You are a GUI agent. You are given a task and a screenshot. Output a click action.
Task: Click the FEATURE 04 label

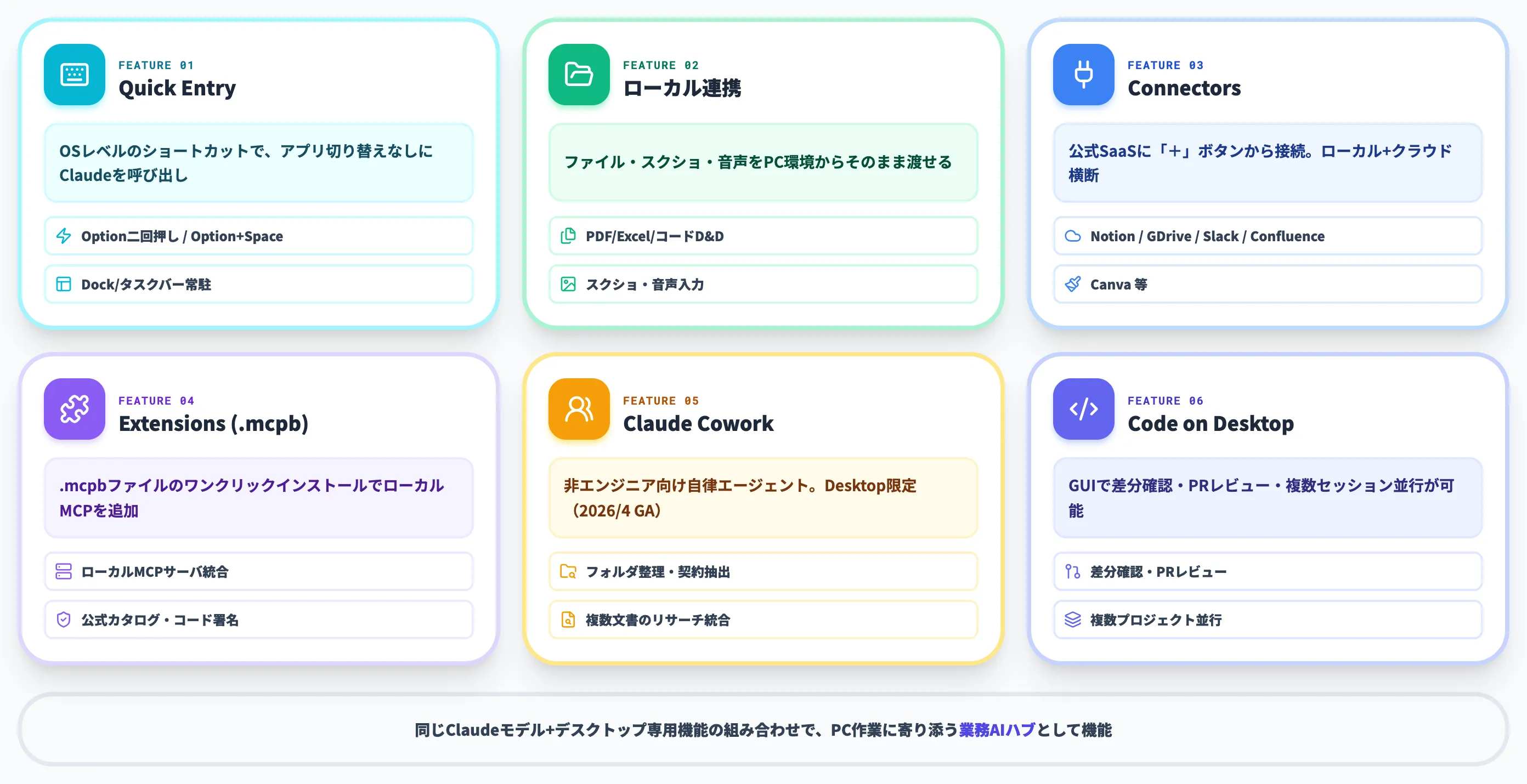156,401
